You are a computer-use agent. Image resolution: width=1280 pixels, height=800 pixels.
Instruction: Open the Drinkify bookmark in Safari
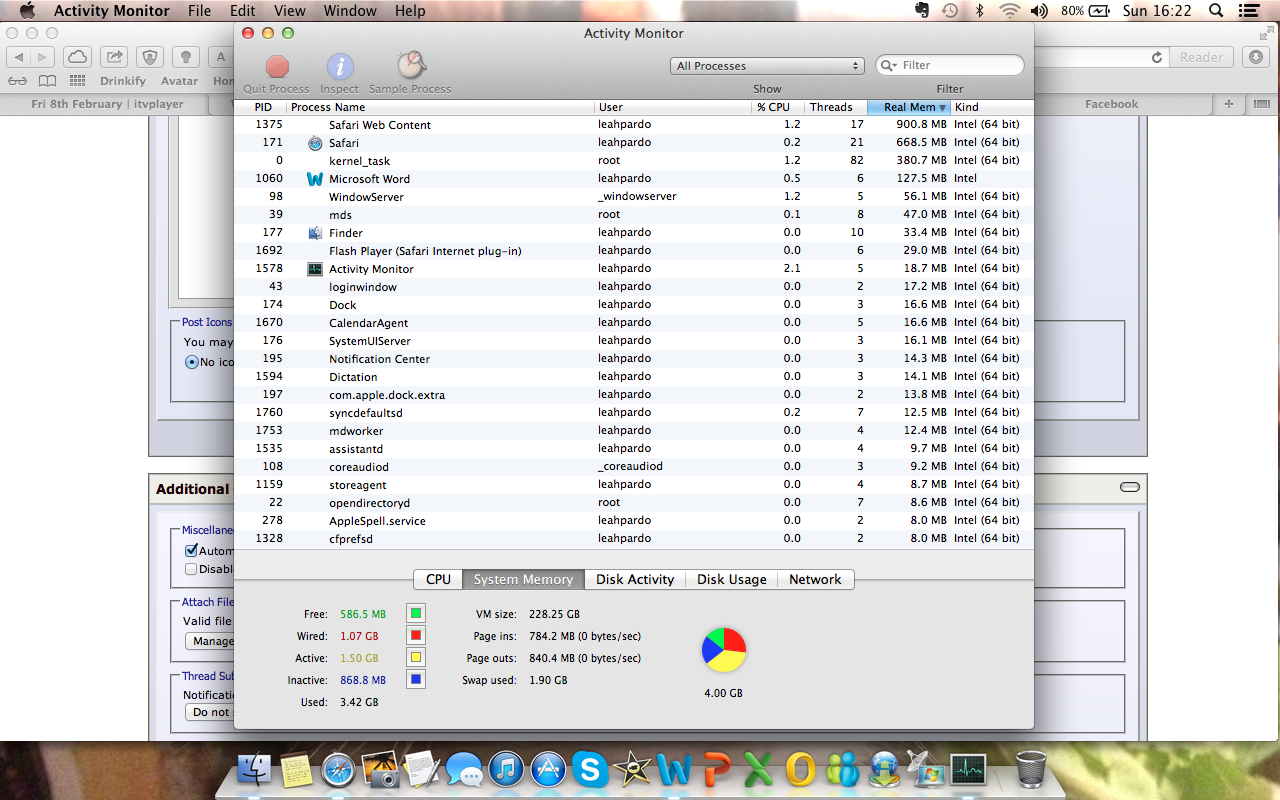(123, 81)
